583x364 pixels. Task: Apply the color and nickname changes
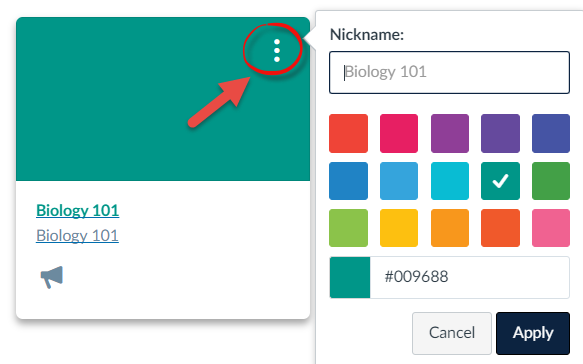click(533, 333)
